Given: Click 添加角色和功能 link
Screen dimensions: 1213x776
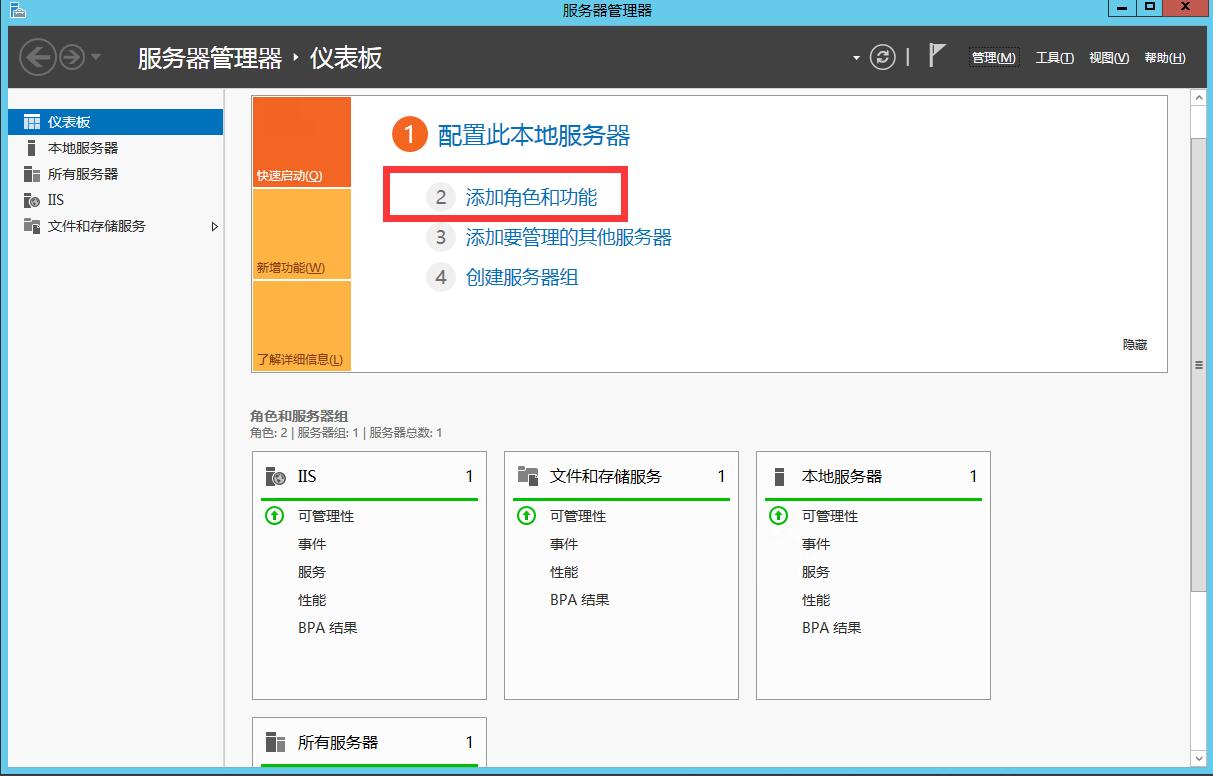Looking at the screenshot, I should click(x=531, y=197).
